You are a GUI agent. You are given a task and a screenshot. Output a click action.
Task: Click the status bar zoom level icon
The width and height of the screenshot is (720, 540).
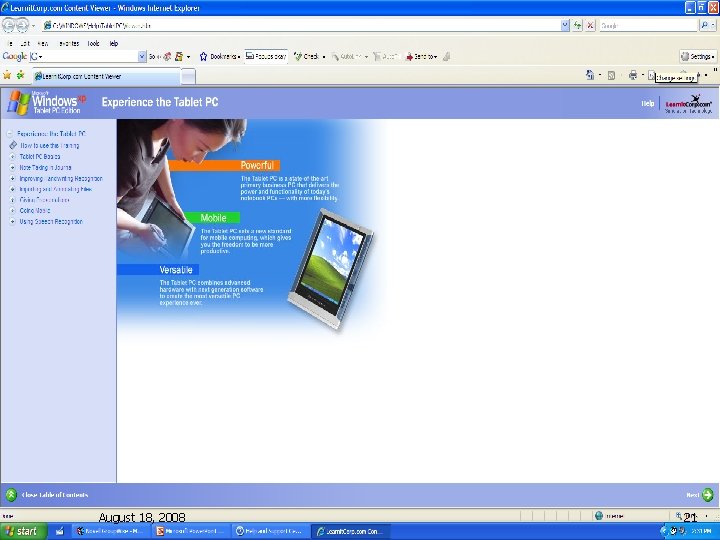coord(679,516)
